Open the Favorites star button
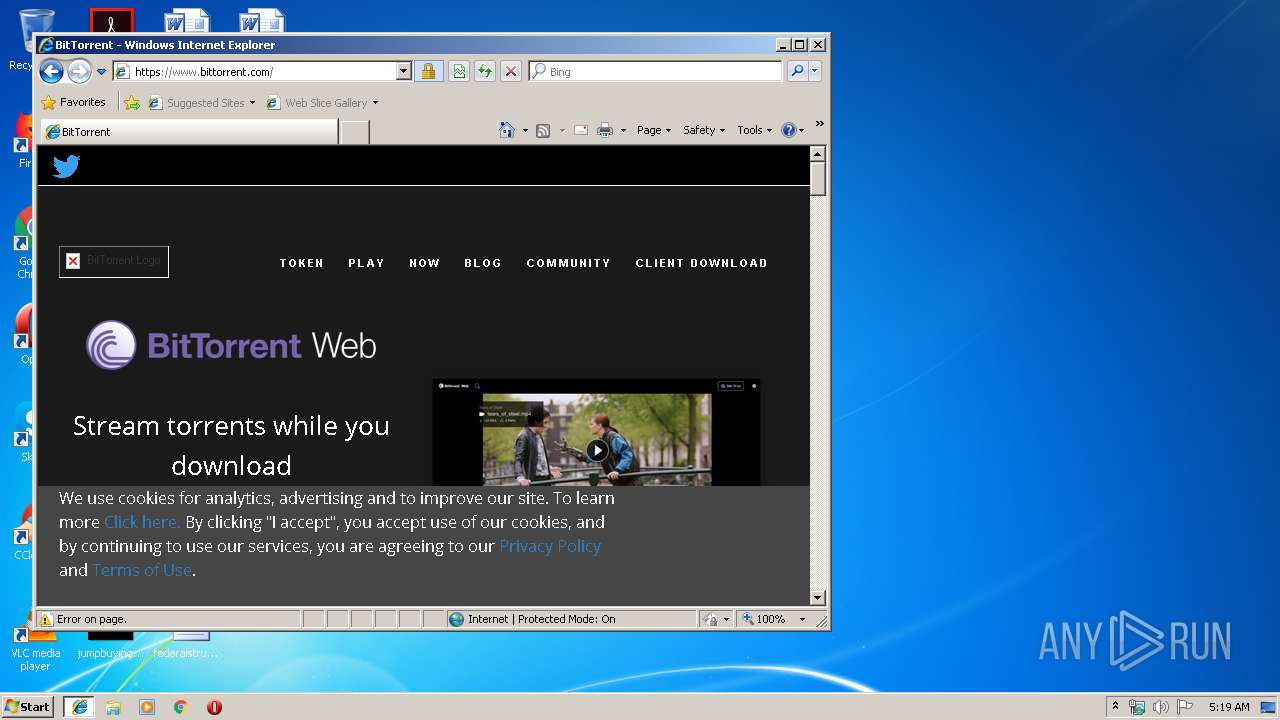The image size is (1280, 720). 73,102
